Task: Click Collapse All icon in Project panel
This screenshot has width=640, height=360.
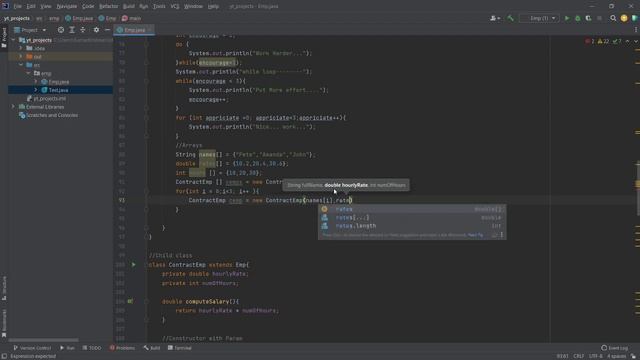Action: (x=83, y=30)
